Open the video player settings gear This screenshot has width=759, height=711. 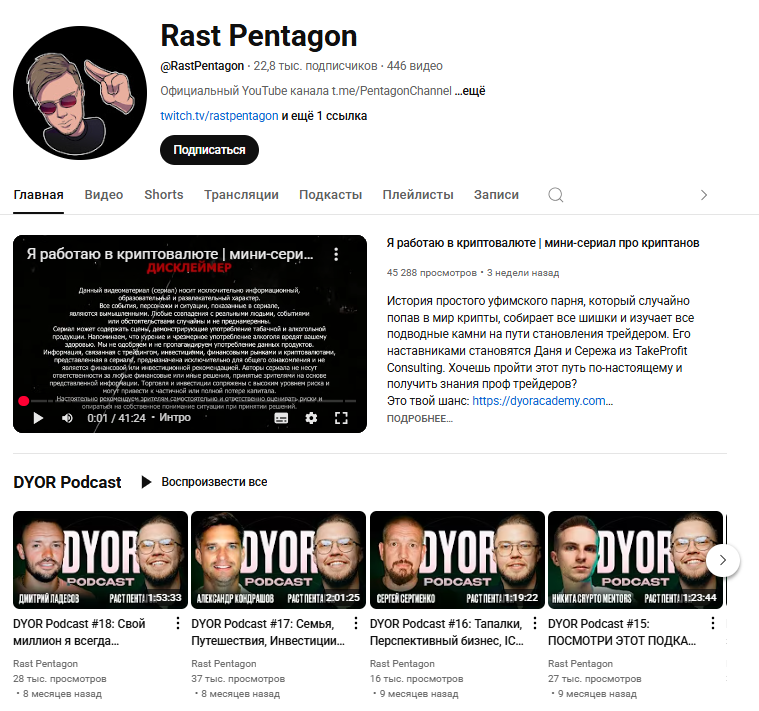(x=311, y=418)
